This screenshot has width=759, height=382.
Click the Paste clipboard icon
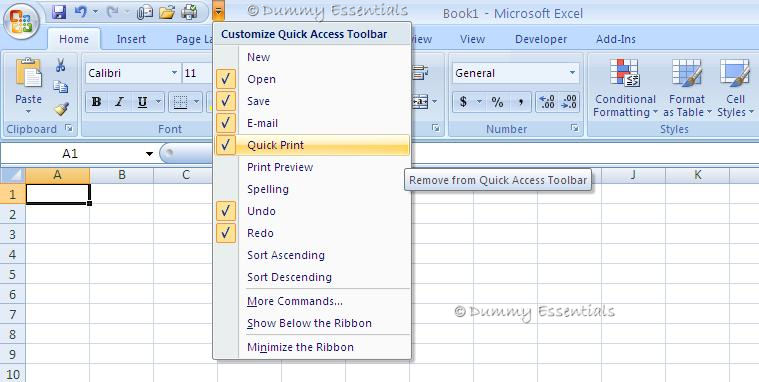point(29,73)
